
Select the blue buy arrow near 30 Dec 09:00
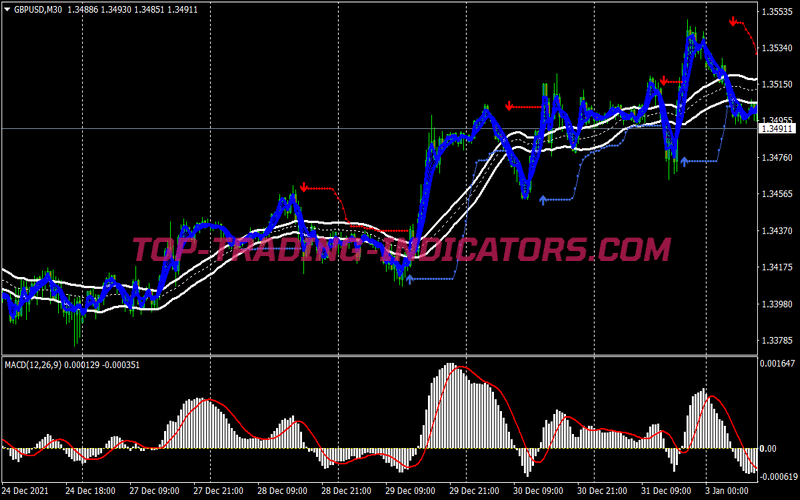543,200
